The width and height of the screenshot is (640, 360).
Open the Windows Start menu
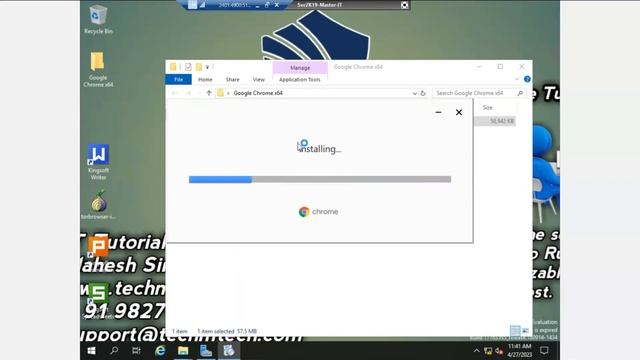pyautogui.click(x=91, y=350)
